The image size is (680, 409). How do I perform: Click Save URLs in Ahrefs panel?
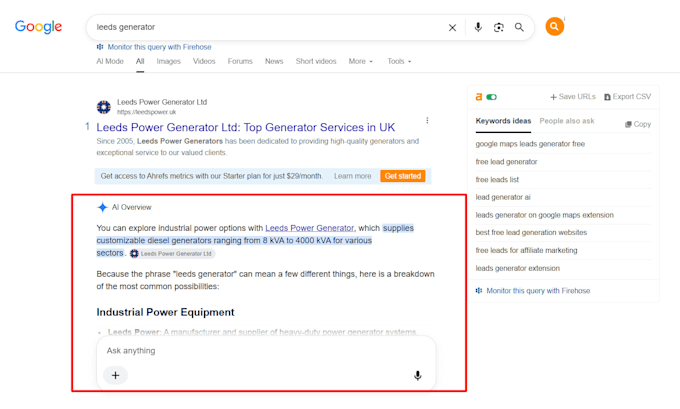click(x=573, y=97)
